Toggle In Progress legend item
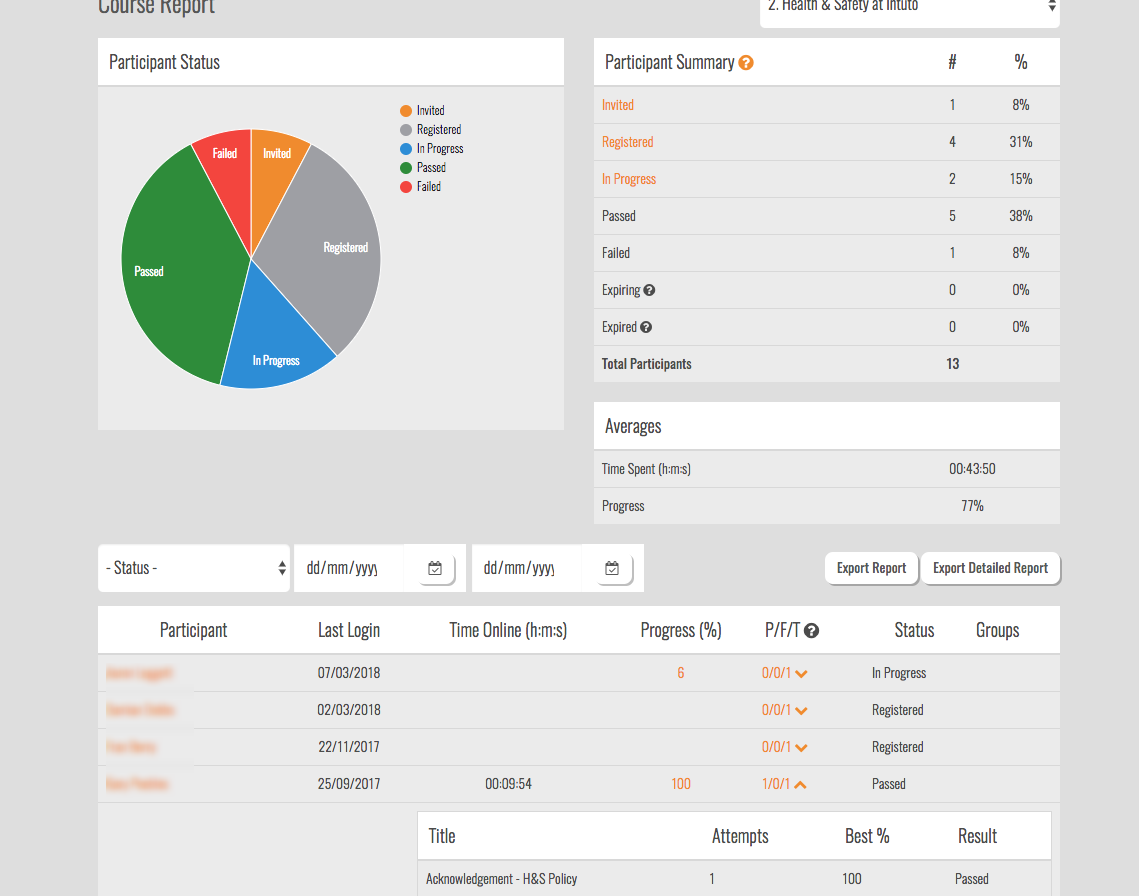Screen dimensions: 1139x896 [x=431, y=148]
